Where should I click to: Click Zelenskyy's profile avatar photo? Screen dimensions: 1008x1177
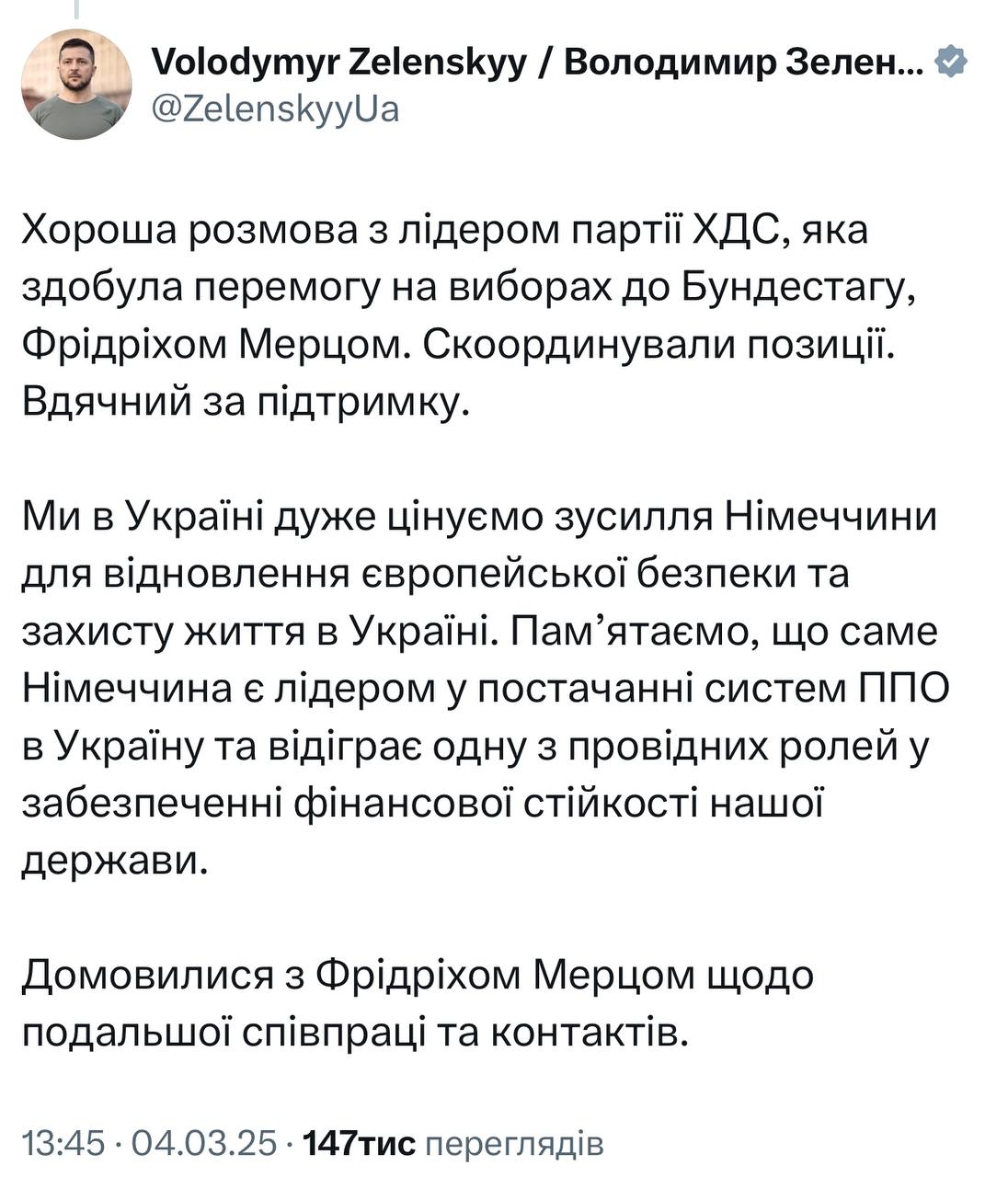77,84
